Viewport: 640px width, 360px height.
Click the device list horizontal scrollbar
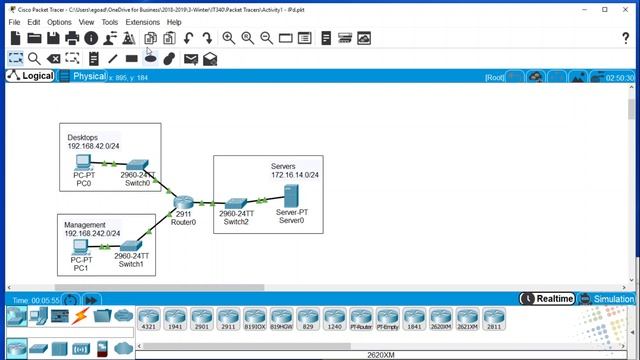(247, 346)
